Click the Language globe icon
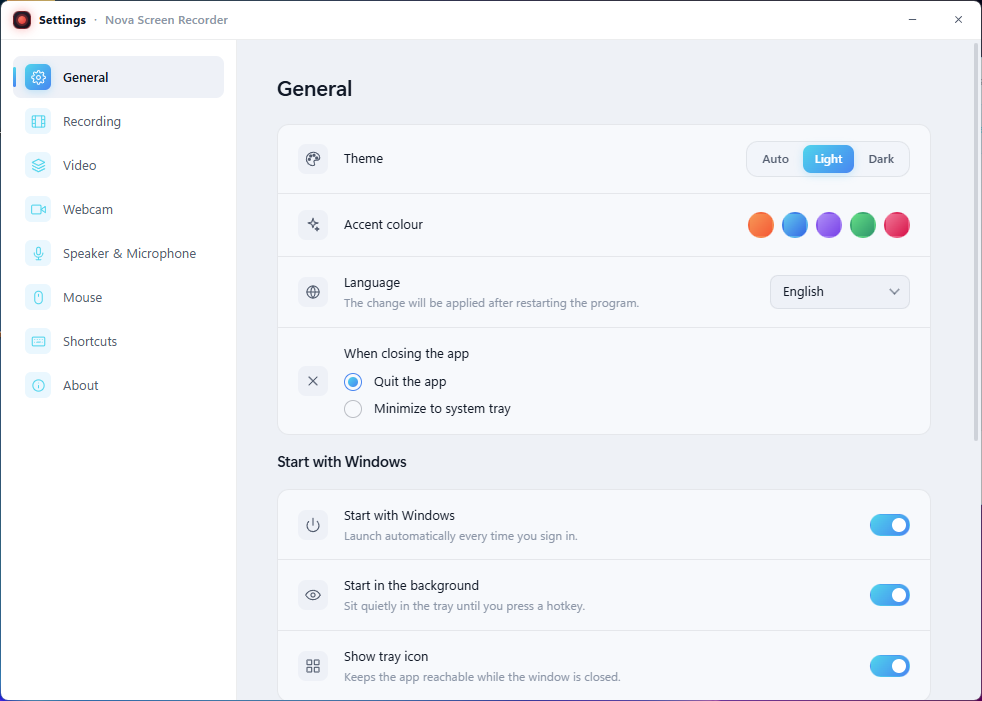Image resolution: width=982 pixels, height=701 pixels. [313, 292]
